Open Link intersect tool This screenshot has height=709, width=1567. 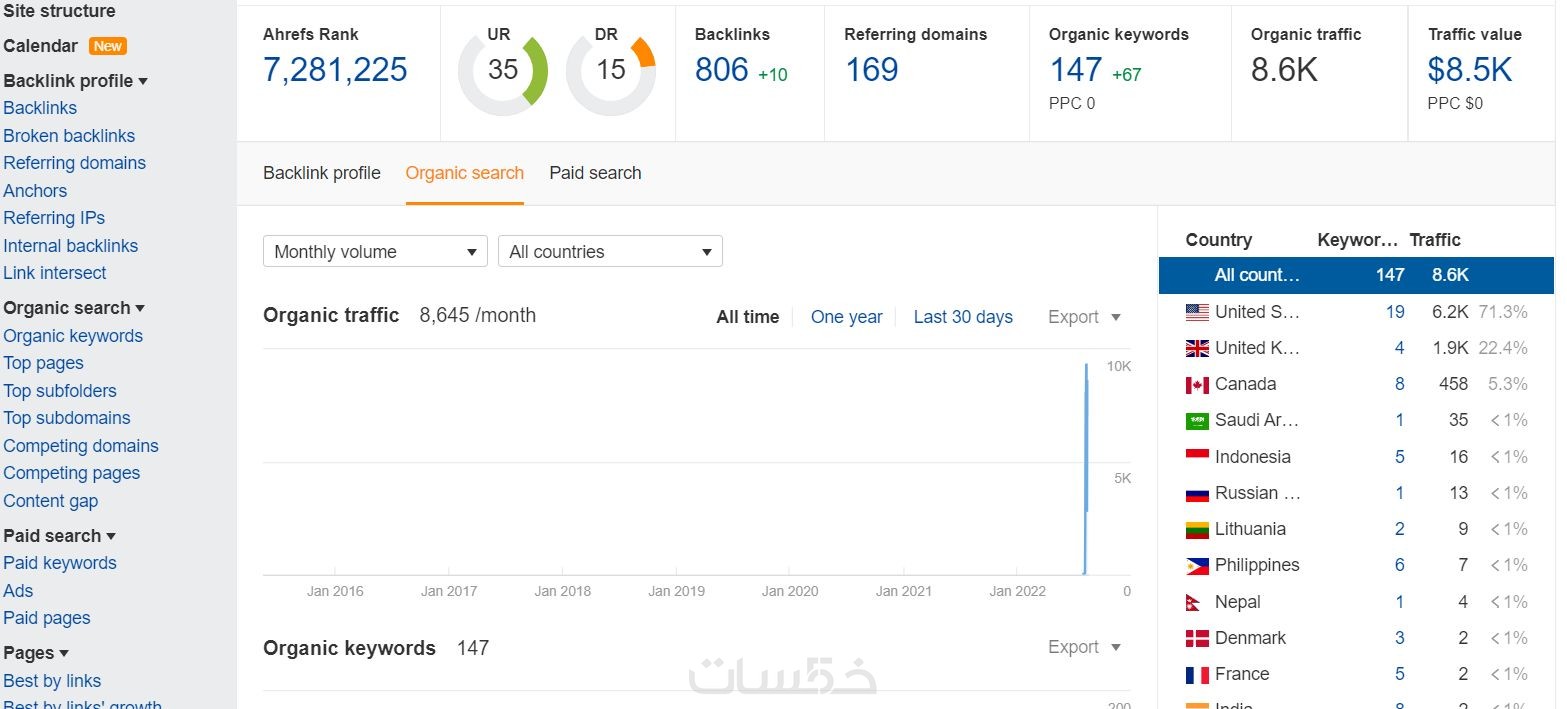55,273
